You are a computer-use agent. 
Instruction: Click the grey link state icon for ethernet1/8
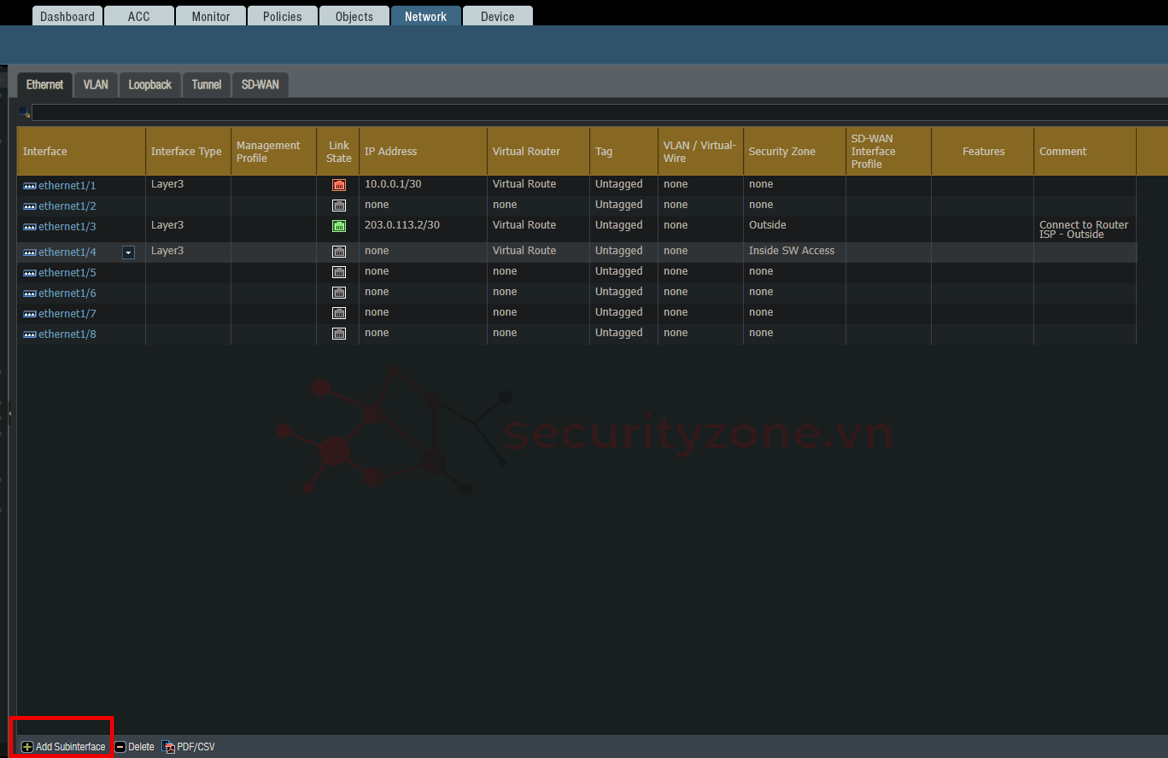(x=338, y=334)
